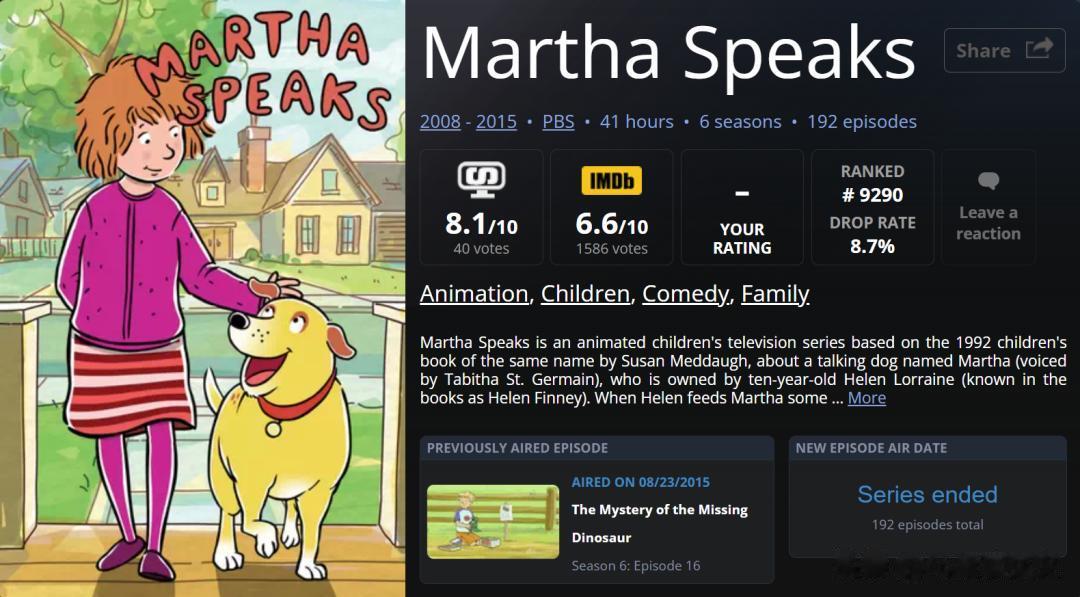Viewport: 1080px width, 597px height.
Task: Expand the description with More
Action: coord(866,398)
